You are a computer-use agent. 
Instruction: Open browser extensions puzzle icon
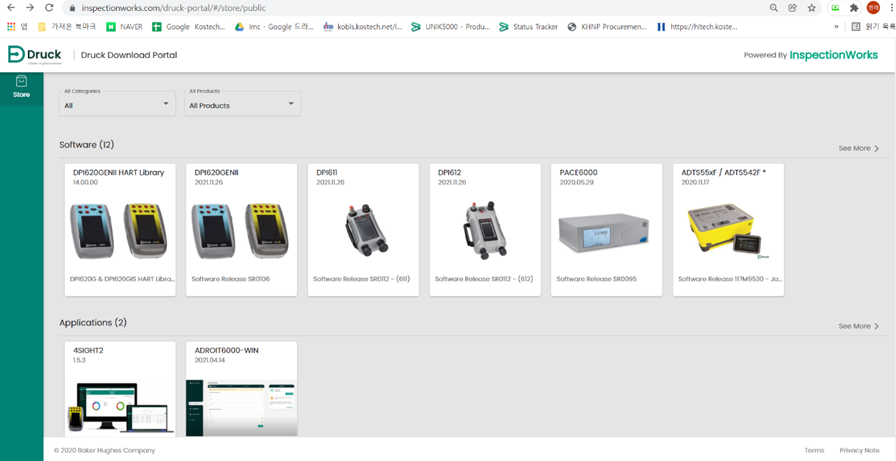(x=853, y=7)
